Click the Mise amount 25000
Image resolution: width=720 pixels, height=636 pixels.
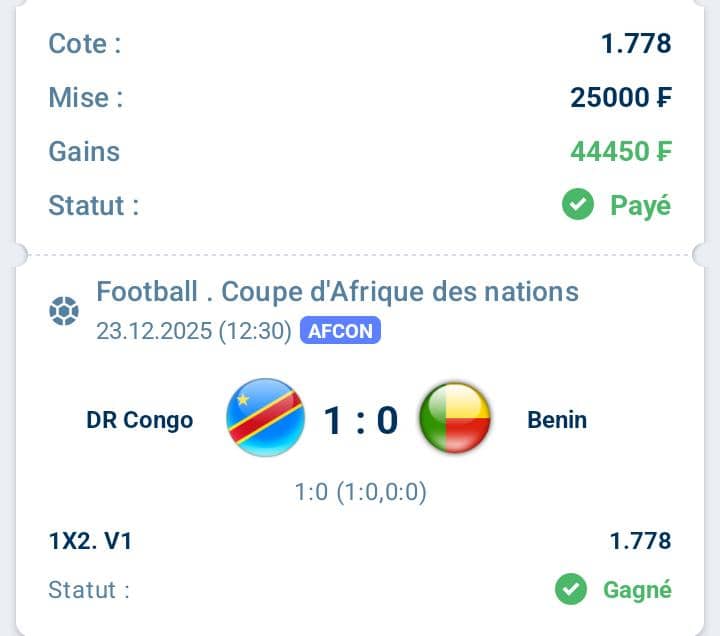620,97
